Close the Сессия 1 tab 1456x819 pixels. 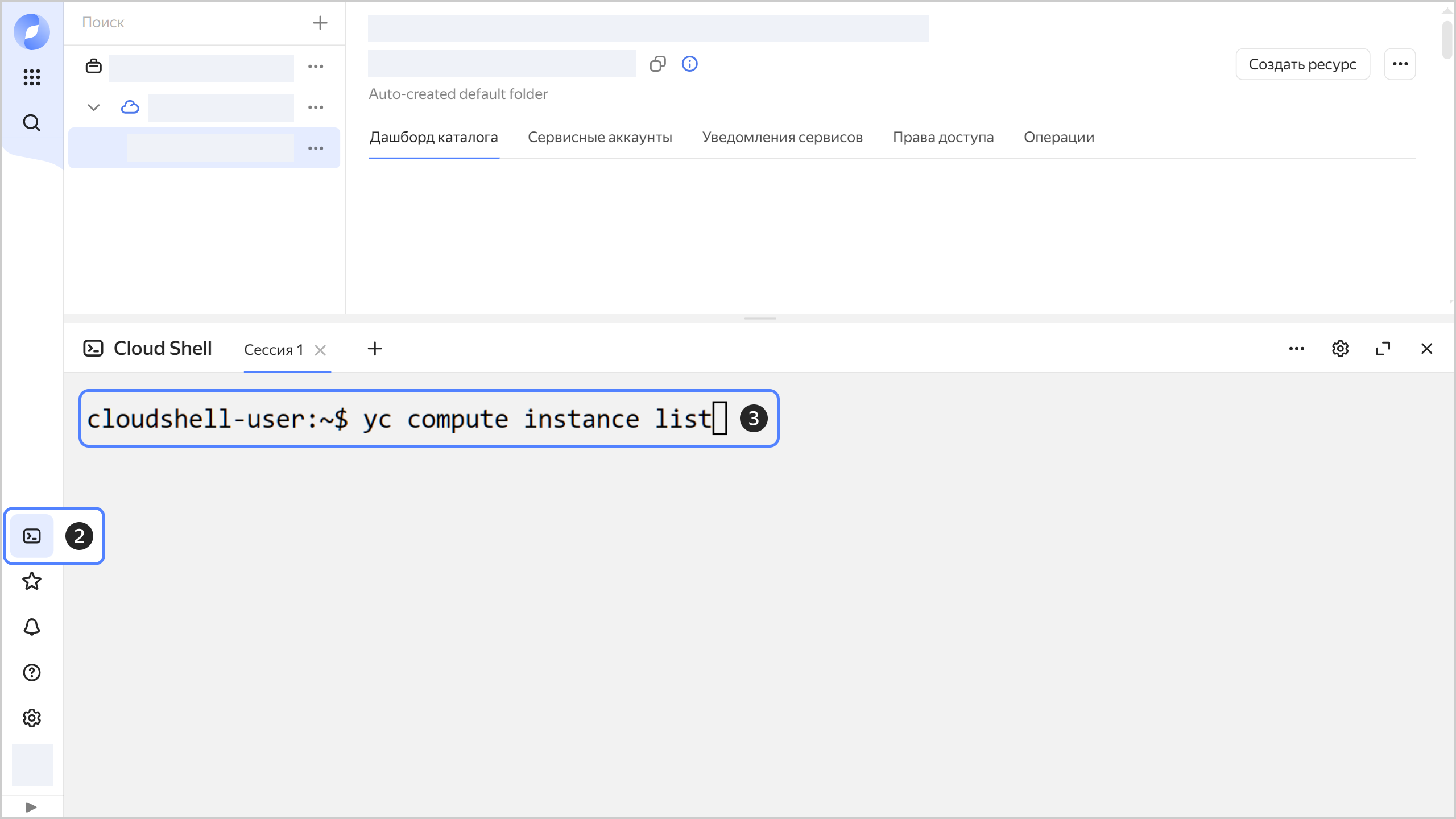pos(320,350)
